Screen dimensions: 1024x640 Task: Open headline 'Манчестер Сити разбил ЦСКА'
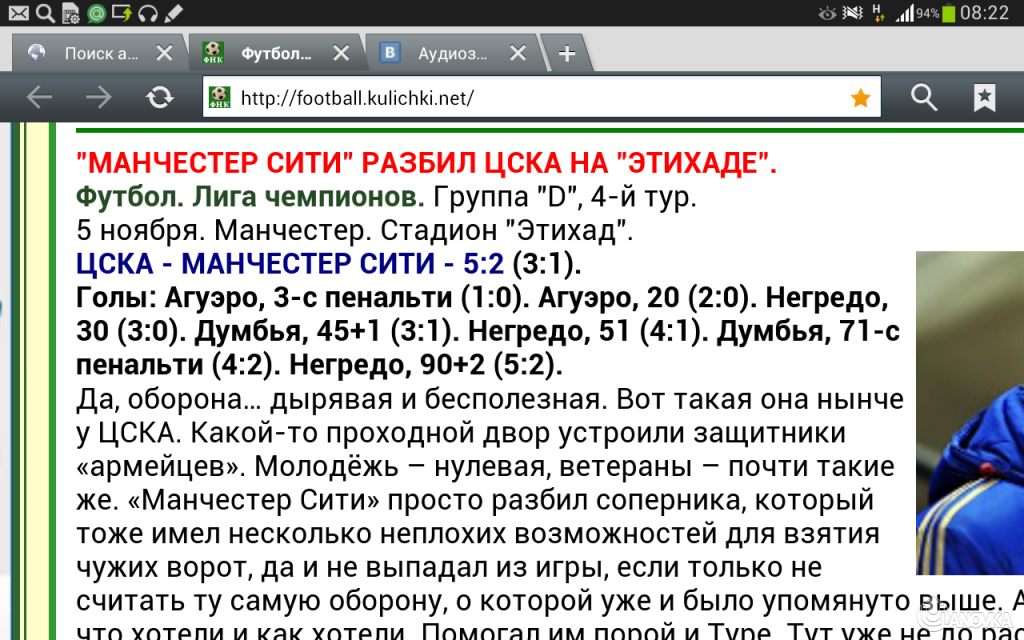coord(426,164)
